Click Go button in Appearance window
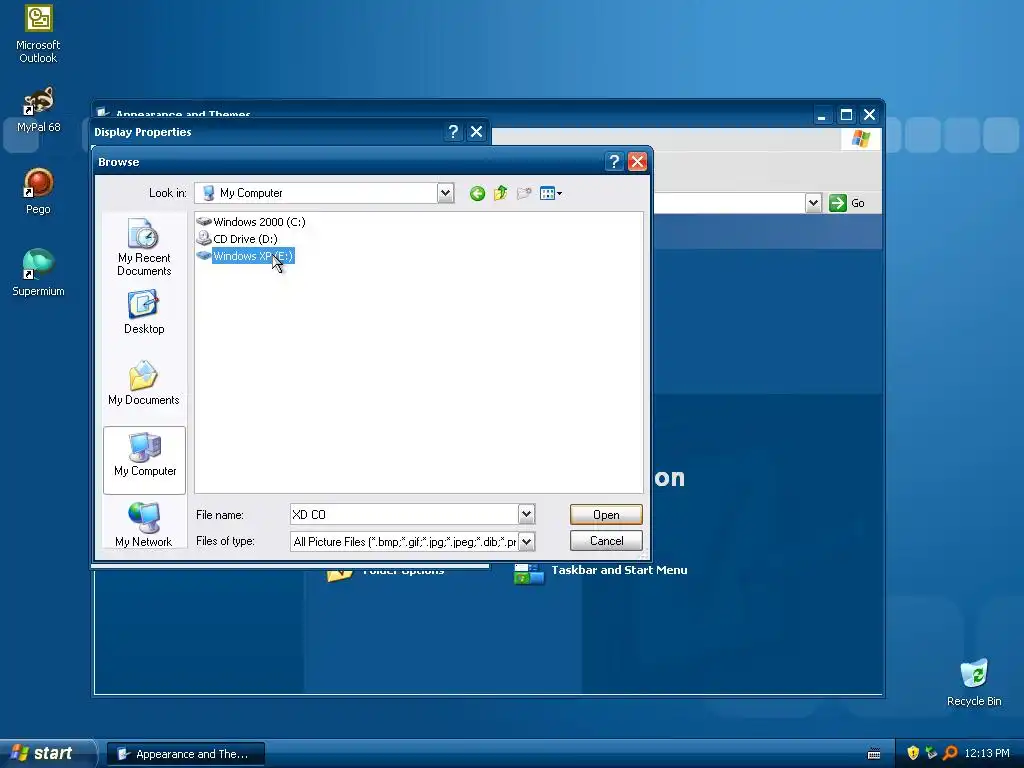1024x768 pixels. [x=846, y=203]
